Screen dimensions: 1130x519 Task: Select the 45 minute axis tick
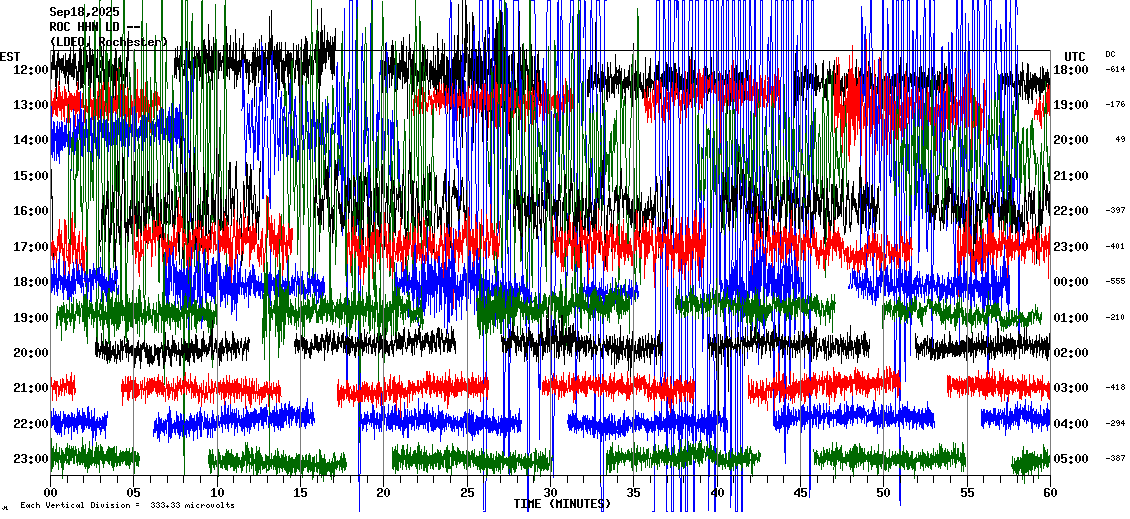pos(800,493)
